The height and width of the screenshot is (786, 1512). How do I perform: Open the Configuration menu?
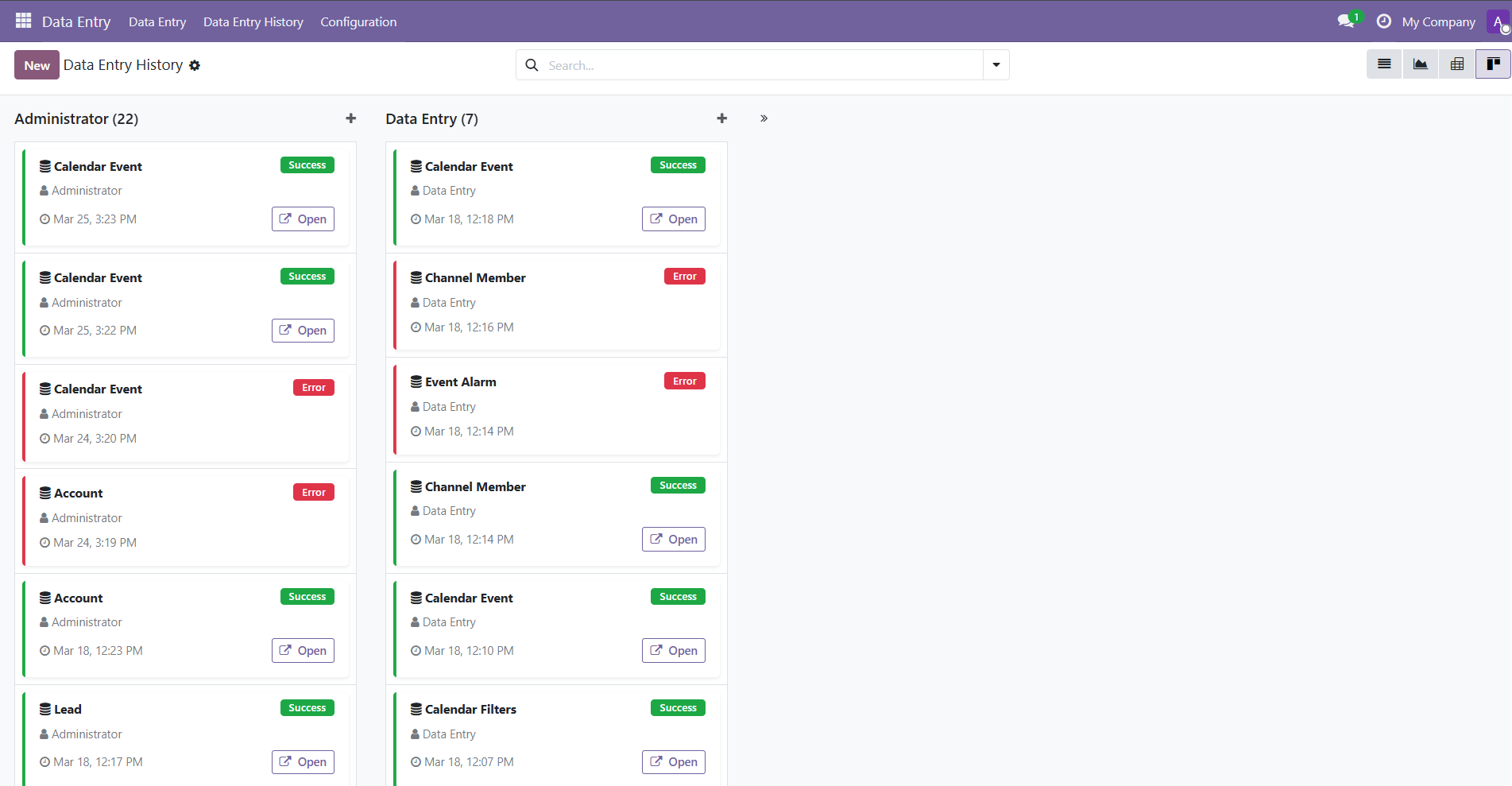(x=358, y=21)
